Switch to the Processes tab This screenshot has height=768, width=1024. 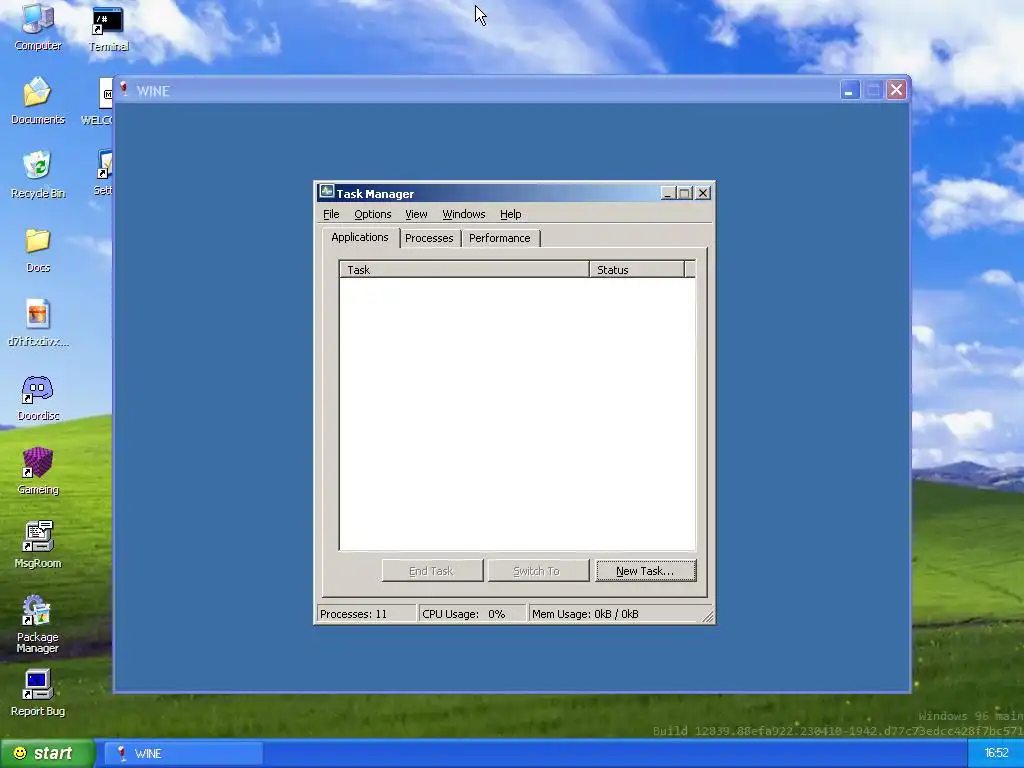pos(429,238)
